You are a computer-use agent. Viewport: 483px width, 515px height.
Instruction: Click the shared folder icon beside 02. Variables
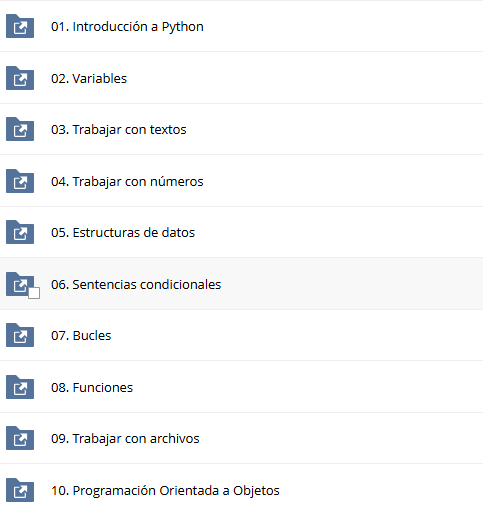[x=20, y=78]
